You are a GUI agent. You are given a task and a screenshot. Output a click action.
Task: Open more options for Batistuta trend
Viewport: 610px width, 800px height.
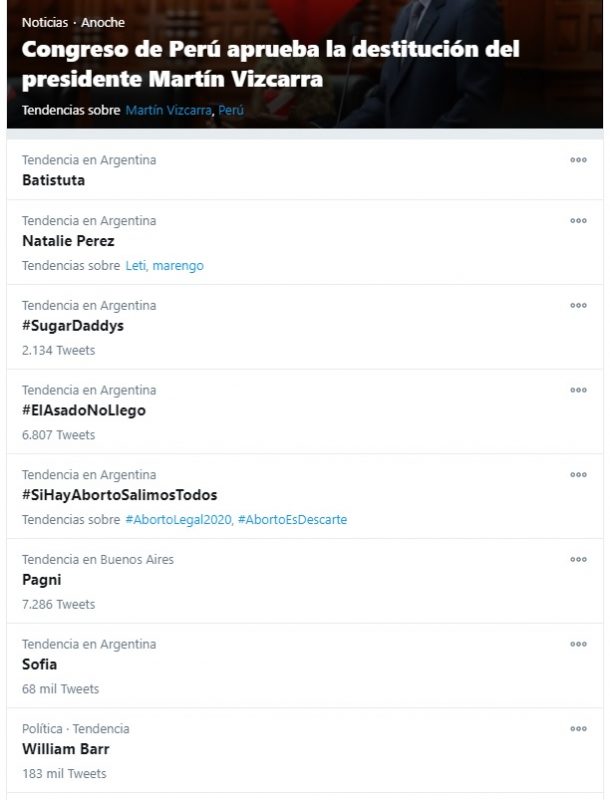tap(578, 160)
